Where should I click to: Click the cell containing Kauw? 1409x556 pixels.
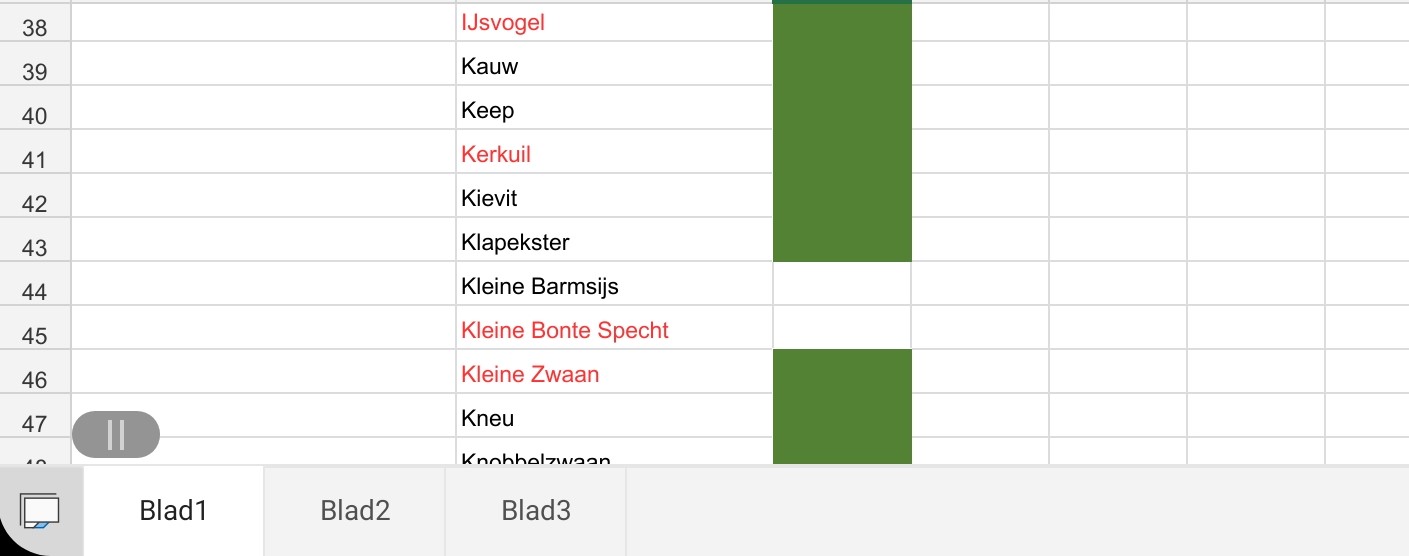(x=614, y=66)
